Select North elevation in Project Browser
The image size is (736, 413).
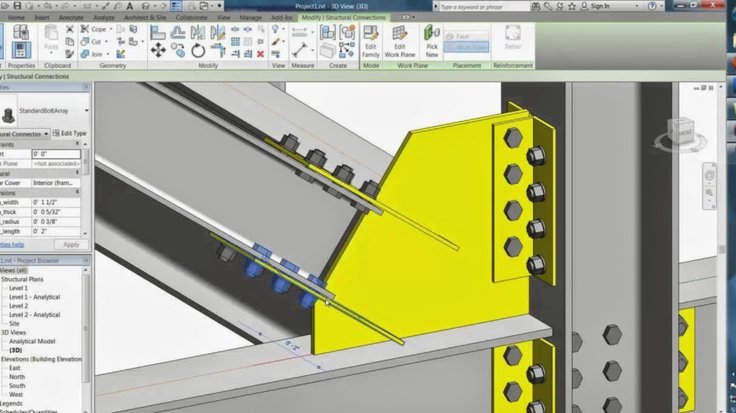(x=17, y=377)
